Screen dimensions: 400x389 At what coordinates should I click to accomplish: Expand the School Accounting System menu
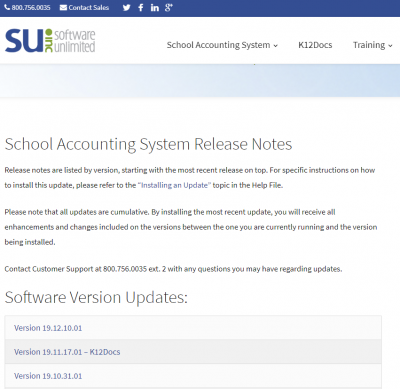tap(222, 45)
